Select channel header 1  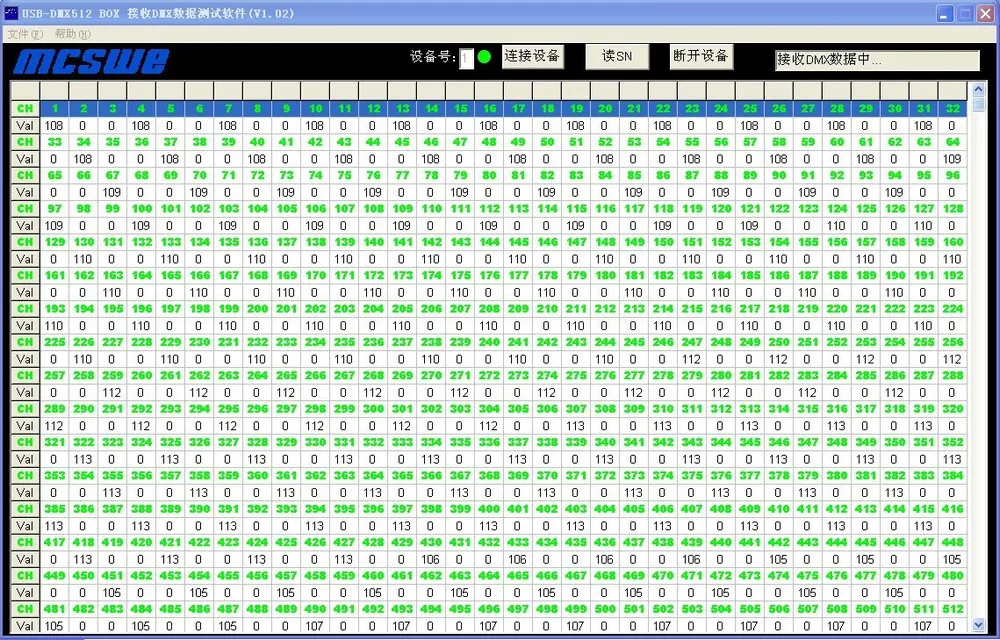(54, 108)
